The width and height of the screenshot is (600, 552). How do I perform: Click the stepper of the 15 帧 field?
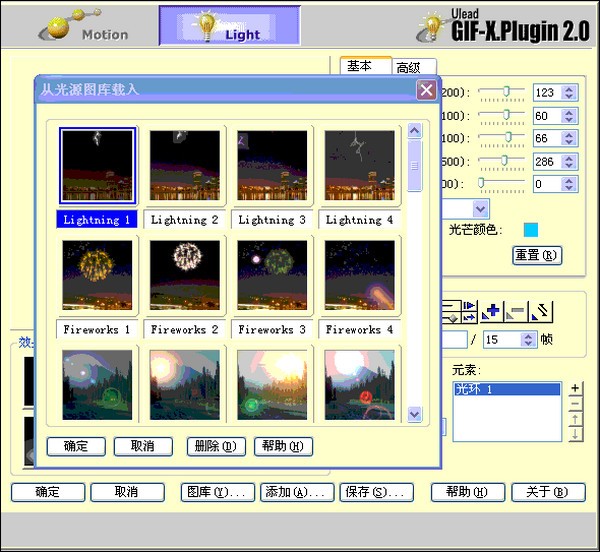[x=528, y=339]
